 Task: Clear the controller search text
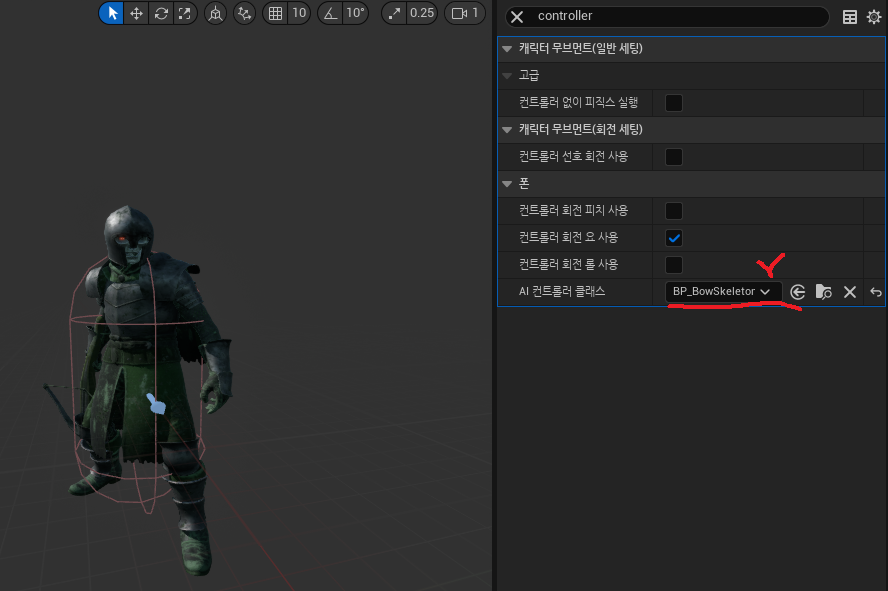[516, 17]
